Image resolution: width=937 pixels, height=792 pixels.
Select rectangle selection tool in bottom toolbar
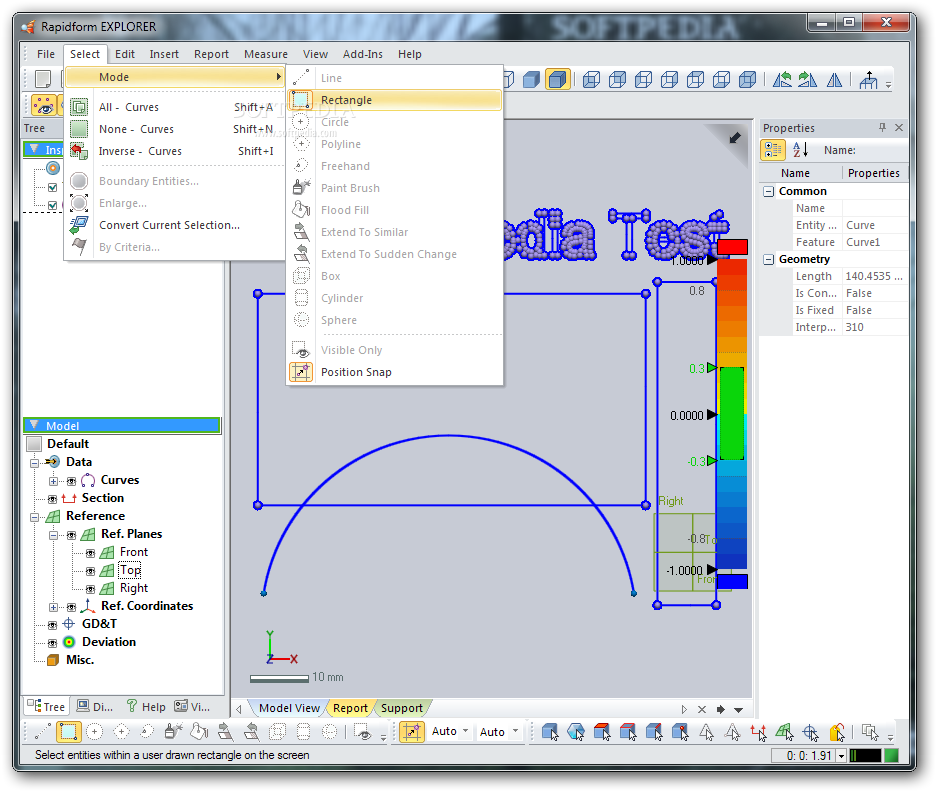pos(68,732)
